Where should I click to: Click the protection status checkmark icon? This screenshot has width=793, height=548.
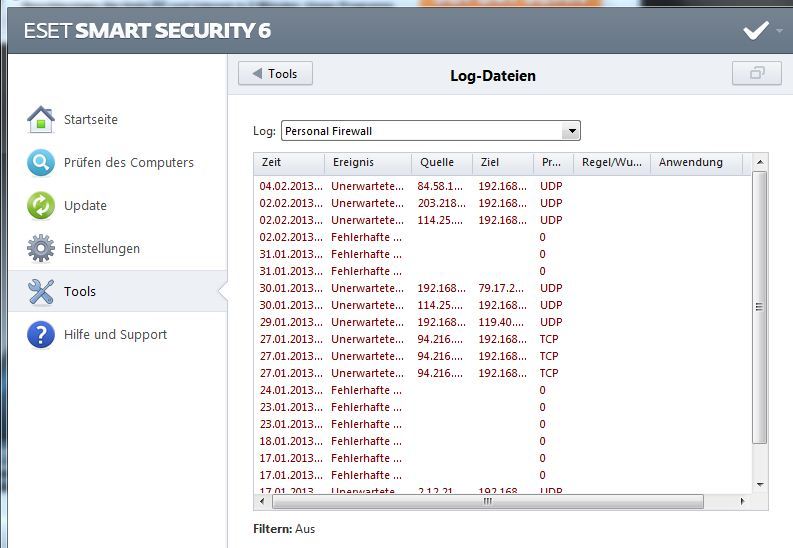[755, 31]
